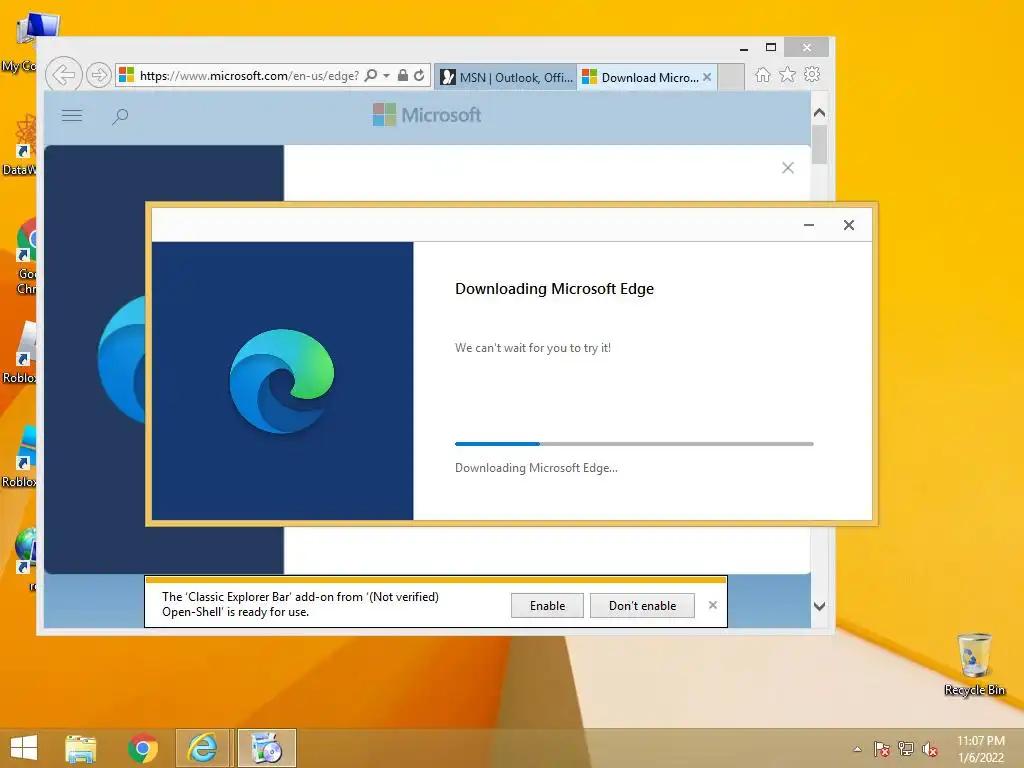The width and height of the screenshot is (1024, 768).
Task: Open Action Center flag icon
Action: pos(882,749)
